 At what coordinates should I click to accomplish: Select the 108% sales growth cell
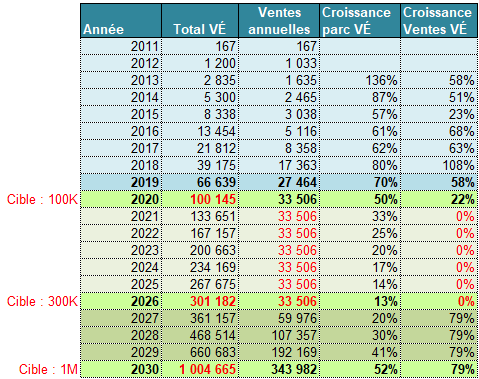[x=439, y=165]
